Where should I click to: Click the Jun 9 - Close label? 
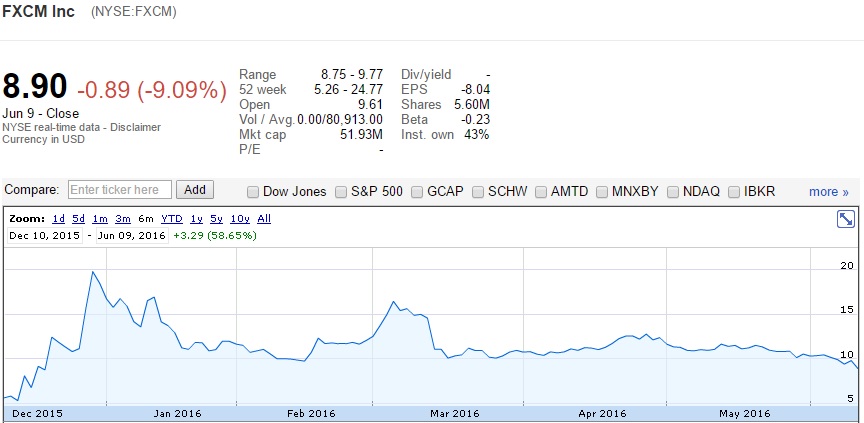[x=41, y=113]
